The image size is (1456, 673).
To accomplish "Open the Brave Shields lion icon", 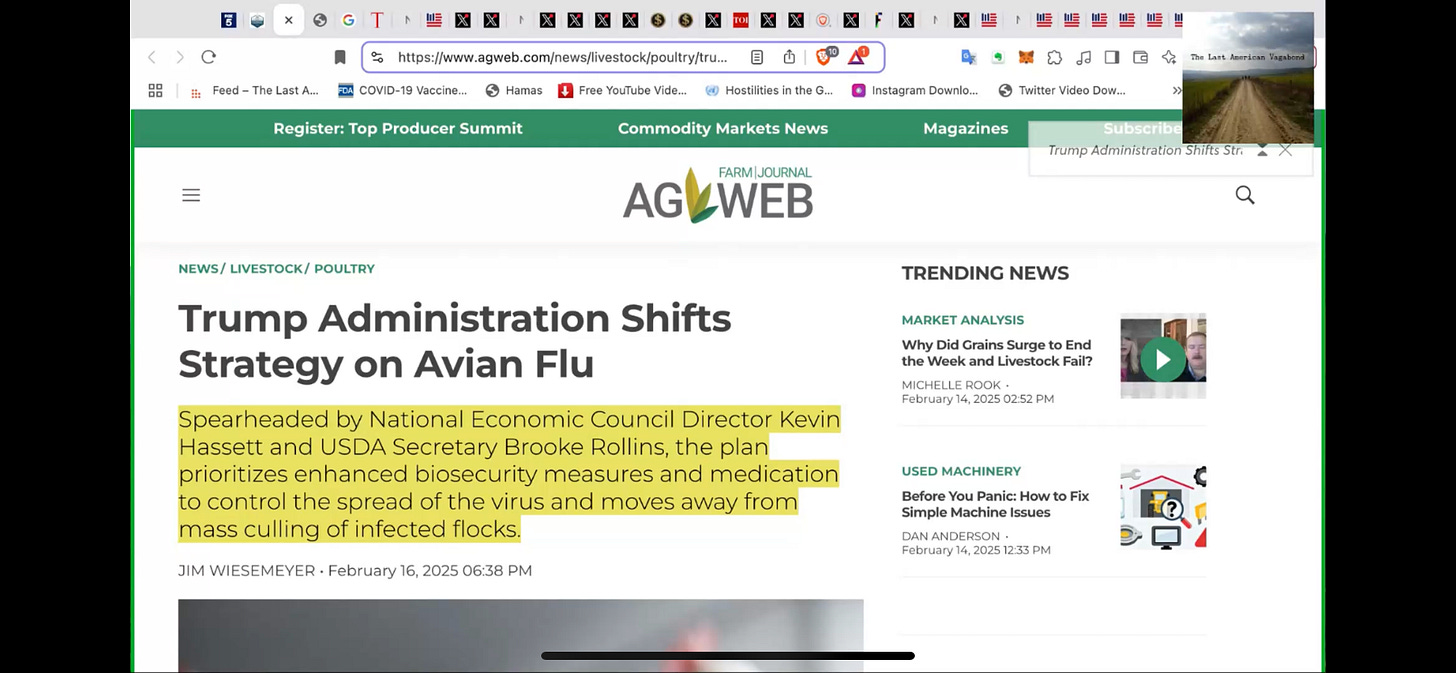I will point(824,57).
